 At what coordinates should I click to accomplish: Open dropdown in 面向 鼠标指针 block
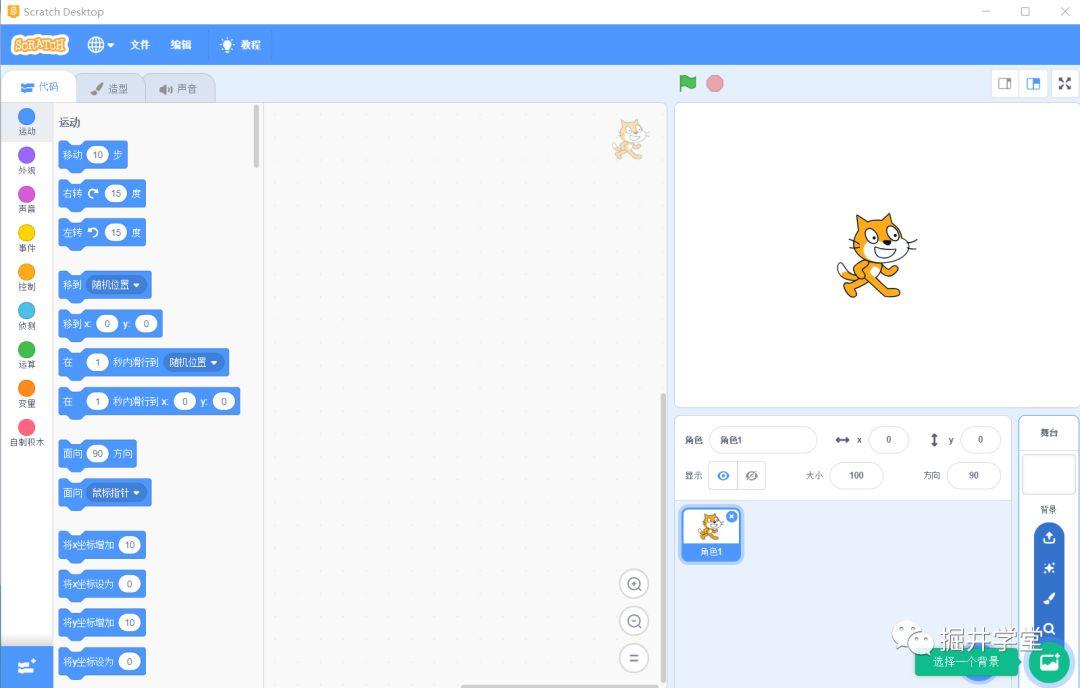click(x=116, y=493)
